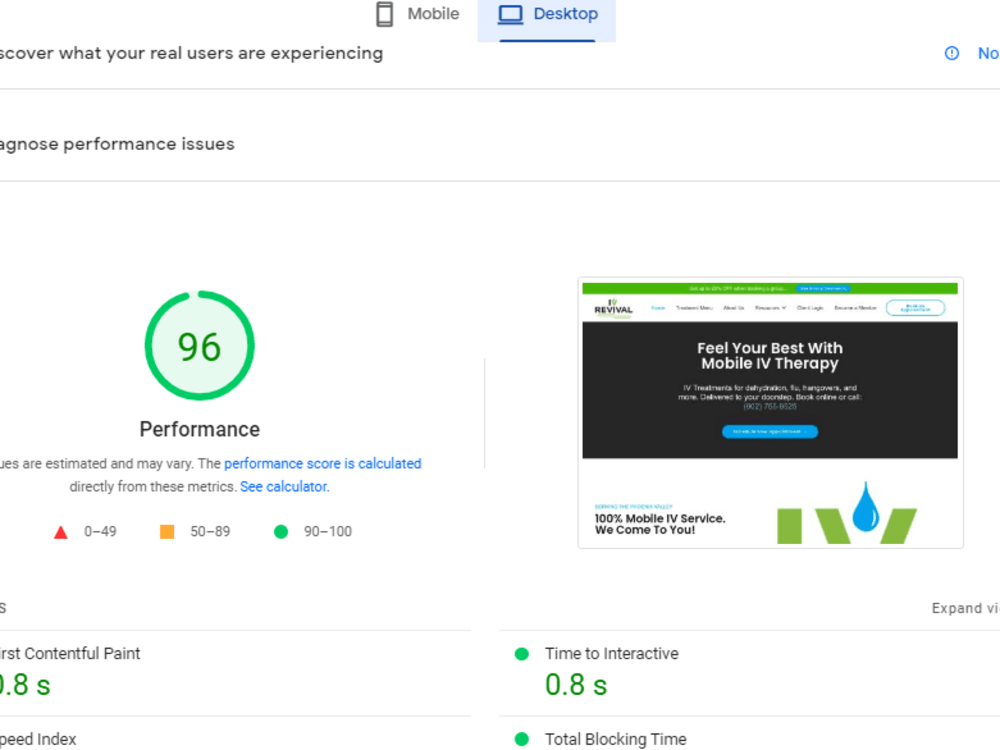Expand the metrics view
The height and width of the screenshot is (750, 1000).
[965, 608]
